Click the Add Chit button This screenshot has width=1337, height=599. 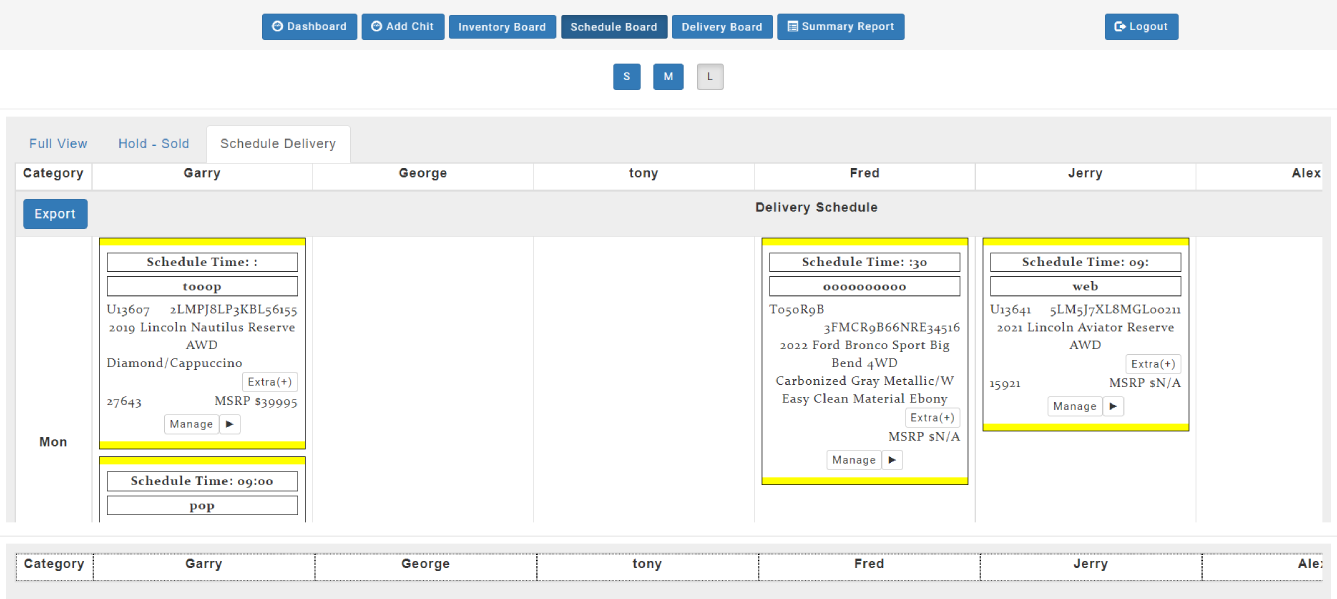click(x=402, y=27)
